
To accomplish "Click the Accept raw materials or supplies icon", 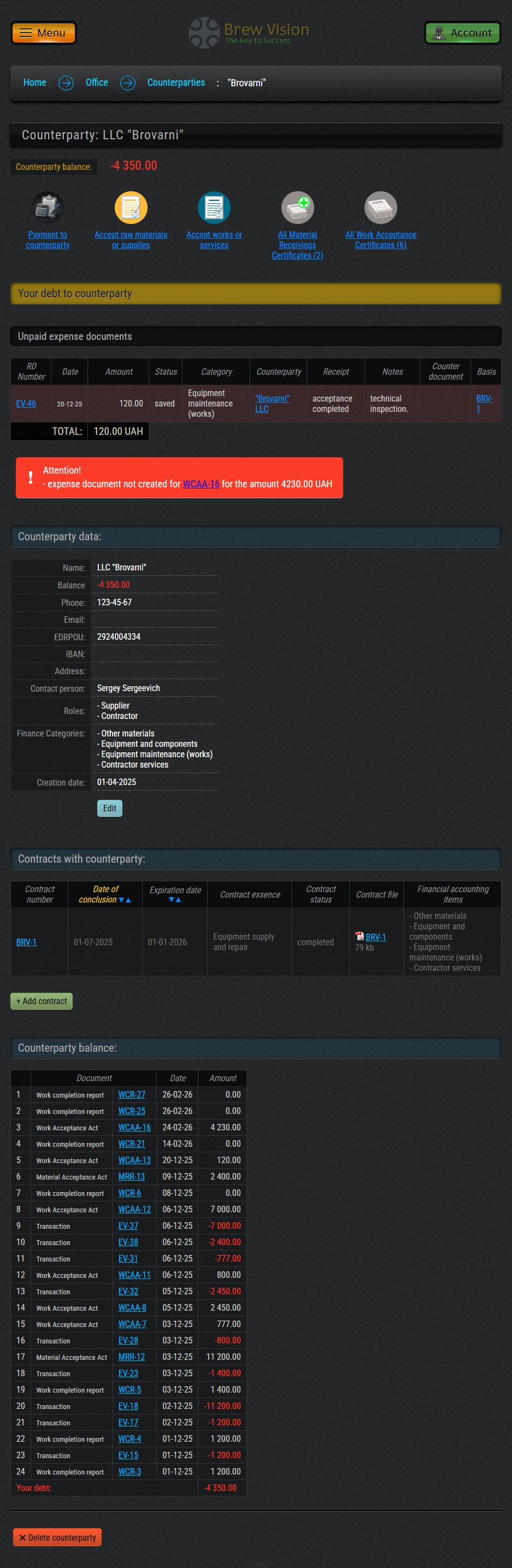I will tap(131, 208).
